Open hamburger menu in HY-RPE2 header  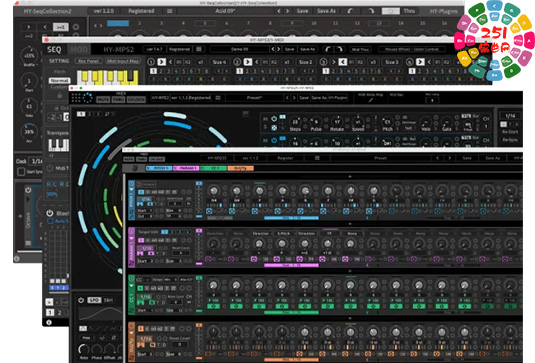[x=218, y=98]
